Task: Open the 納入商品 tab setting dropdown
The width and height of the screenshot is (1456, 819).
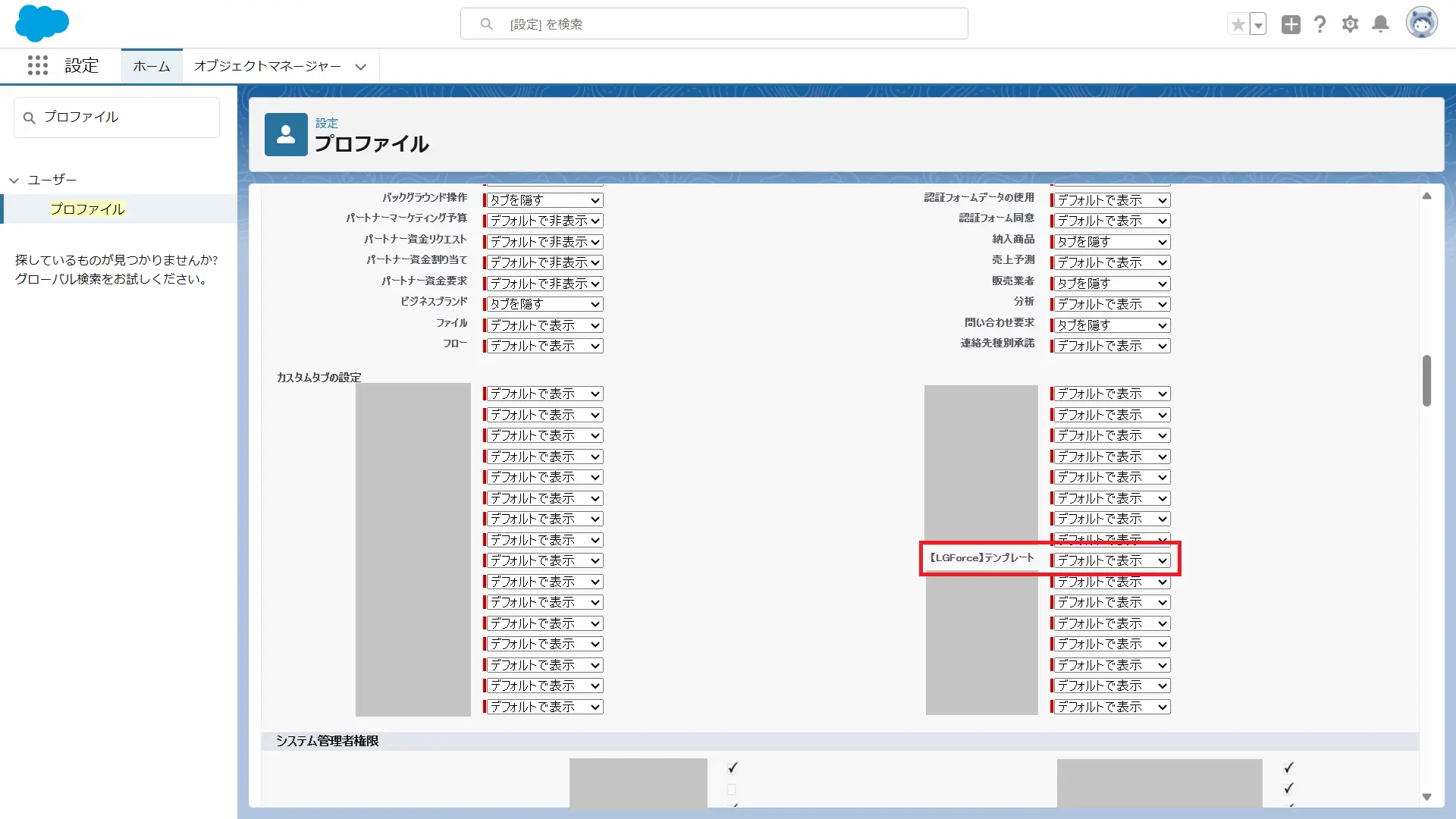Action: pyautogui.click(x=1112, y=242)
